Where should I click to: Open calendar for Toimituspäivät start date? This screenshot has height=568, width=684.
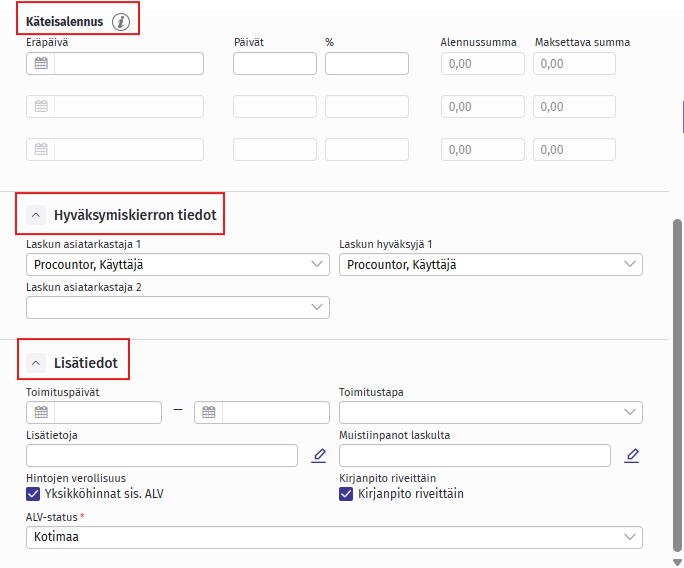click(41, 412)
